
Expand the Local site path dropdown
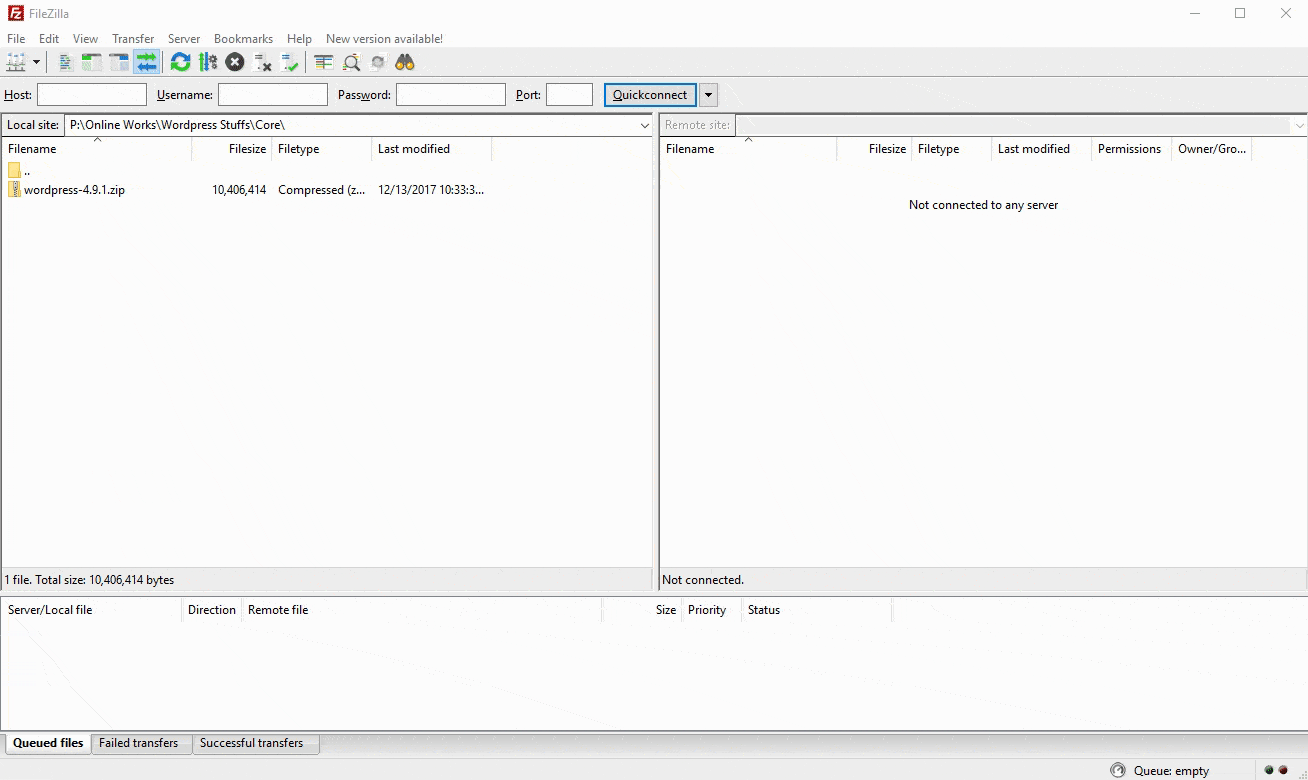tap(645, 125)
